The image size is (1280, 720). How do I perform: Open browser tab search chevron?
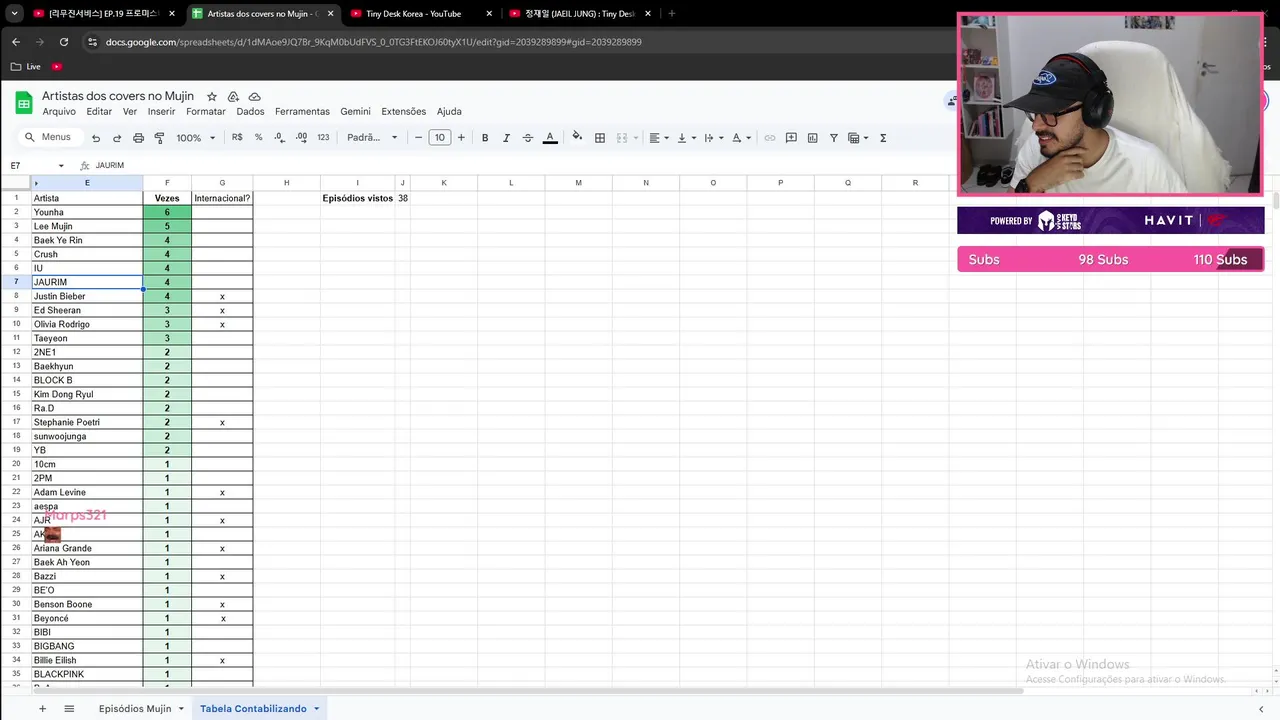pyautogui.click(x=14, y=14)
